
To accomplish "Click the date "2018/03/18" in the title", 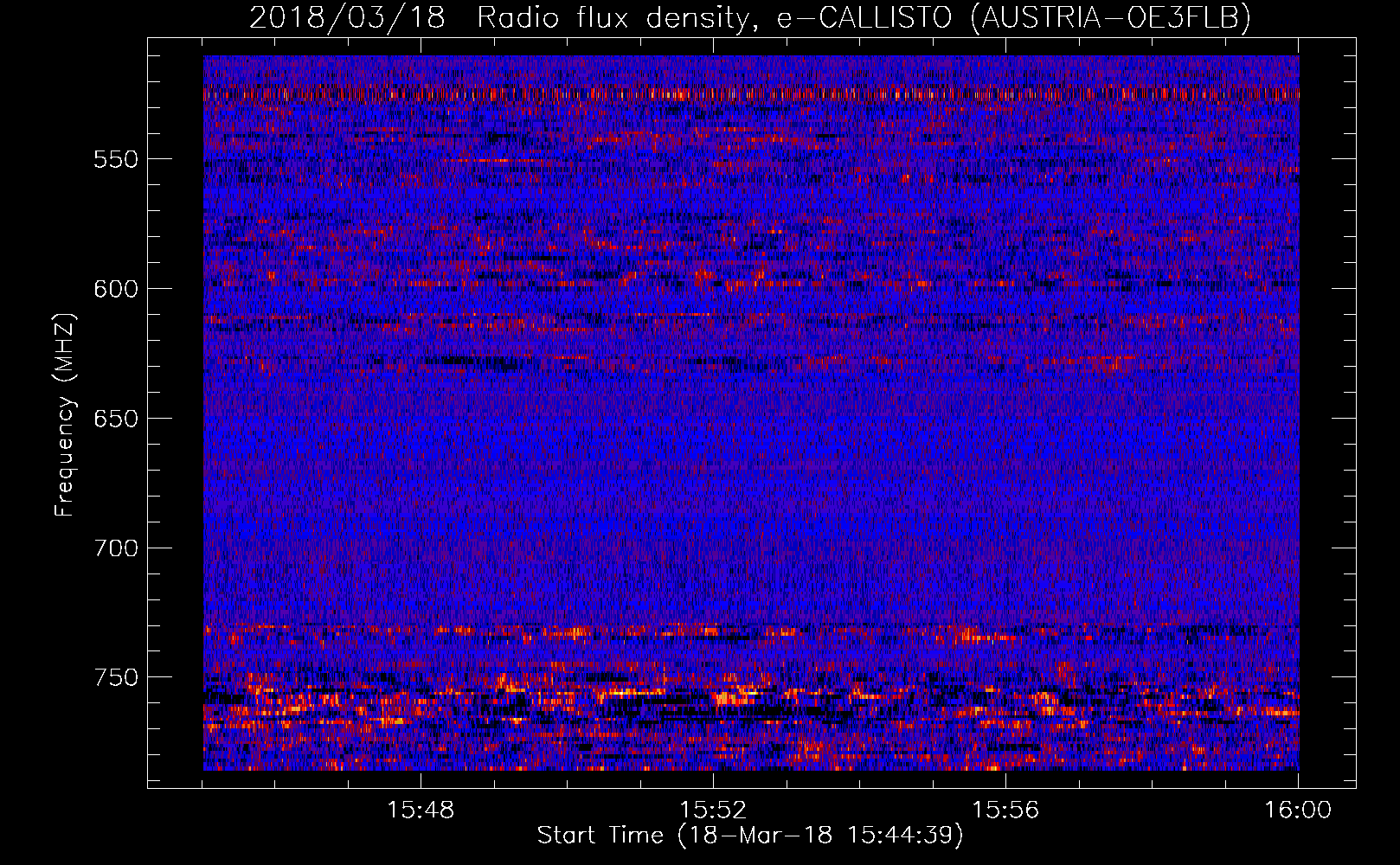I will (347, 17).
